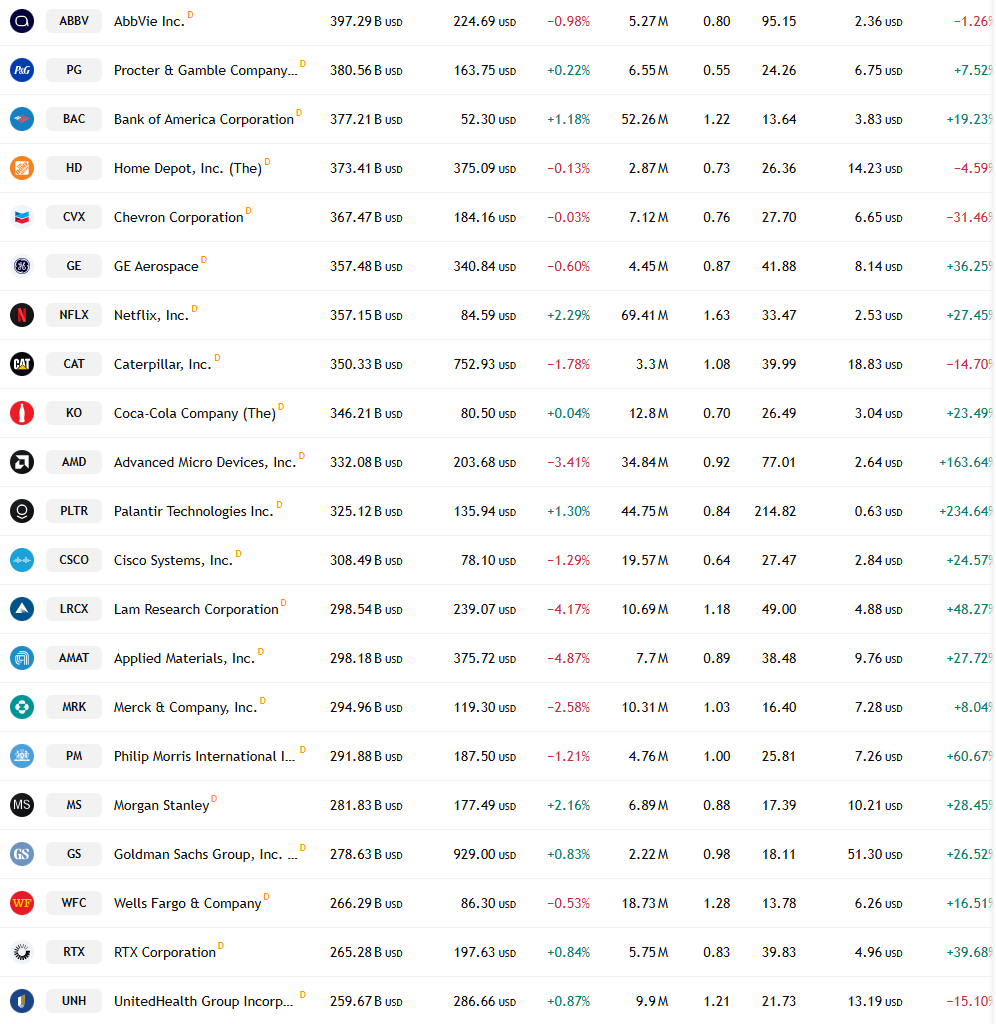Click the 163.75 USD price cell
This screenshot has height=1024, width=996.
pyautogui.click(x=485, y=71)
